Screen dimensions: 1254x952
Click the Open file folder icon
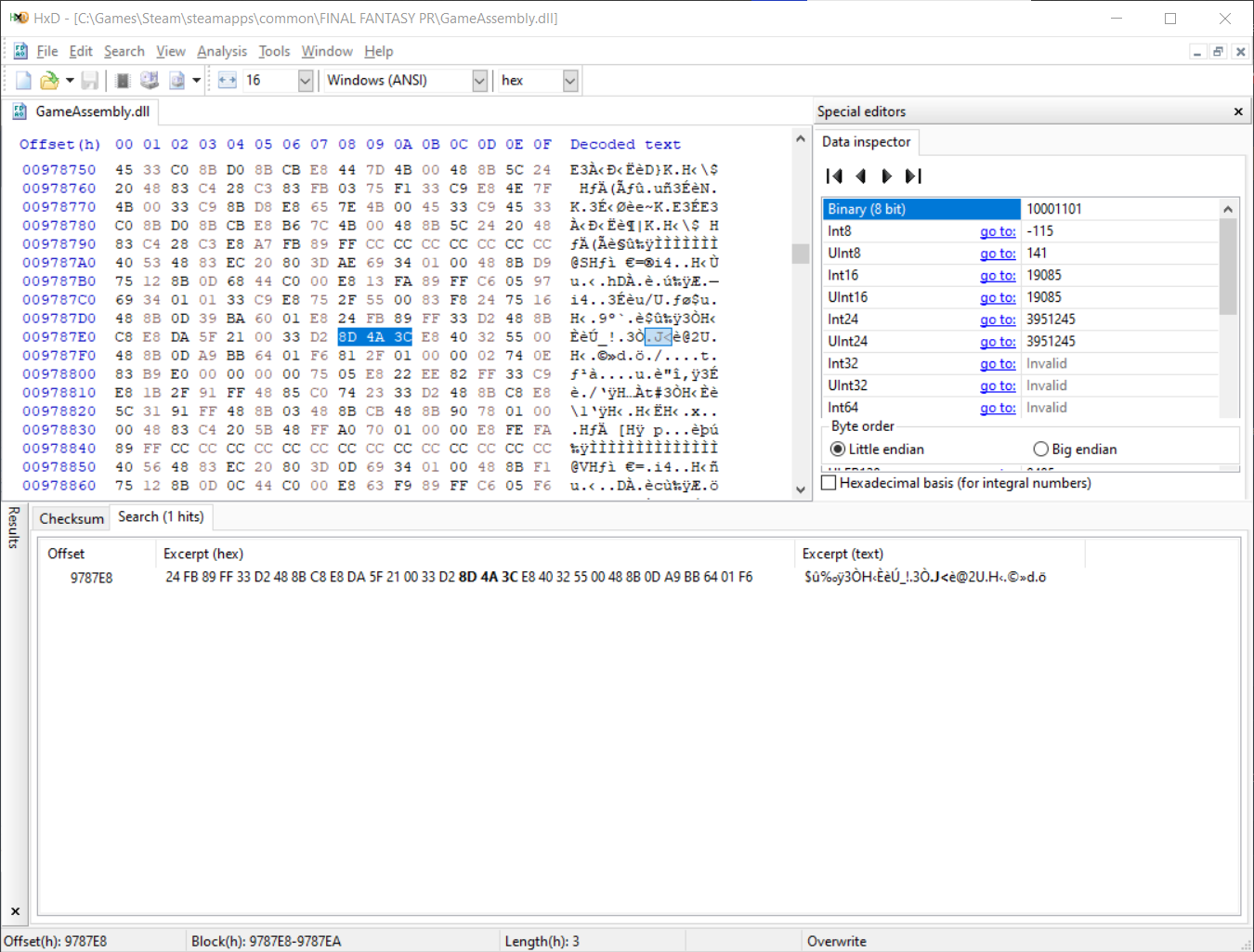tap(49, 81)
